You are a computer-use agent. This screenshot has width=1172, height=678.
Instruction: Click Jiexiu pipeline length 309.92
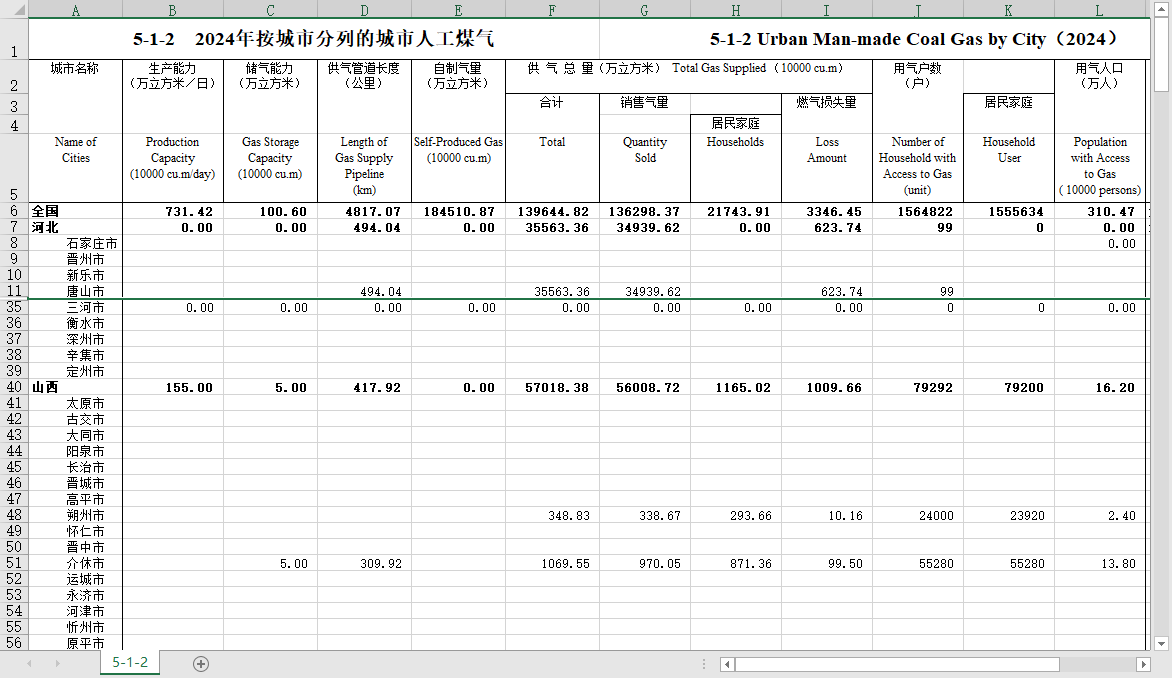[364, 563]
